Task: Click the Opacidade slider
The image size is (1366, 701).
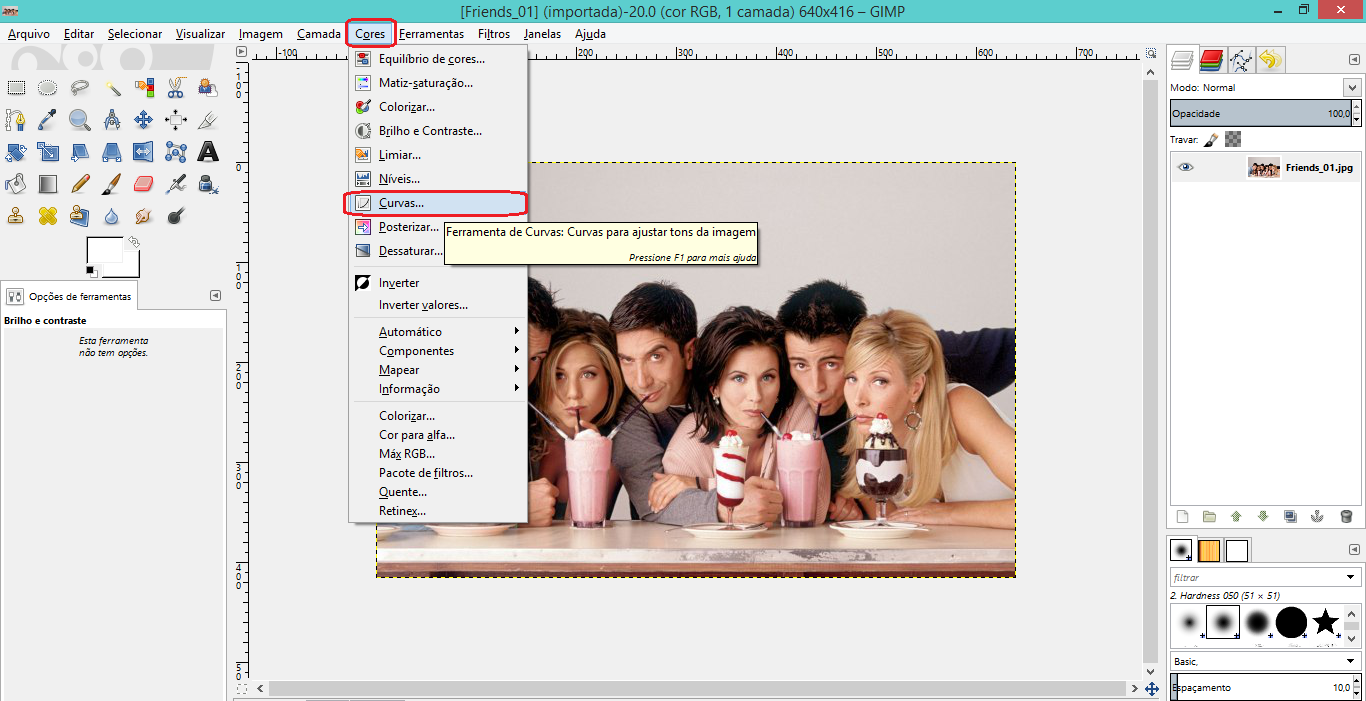Action: (x=1264, y=113)
